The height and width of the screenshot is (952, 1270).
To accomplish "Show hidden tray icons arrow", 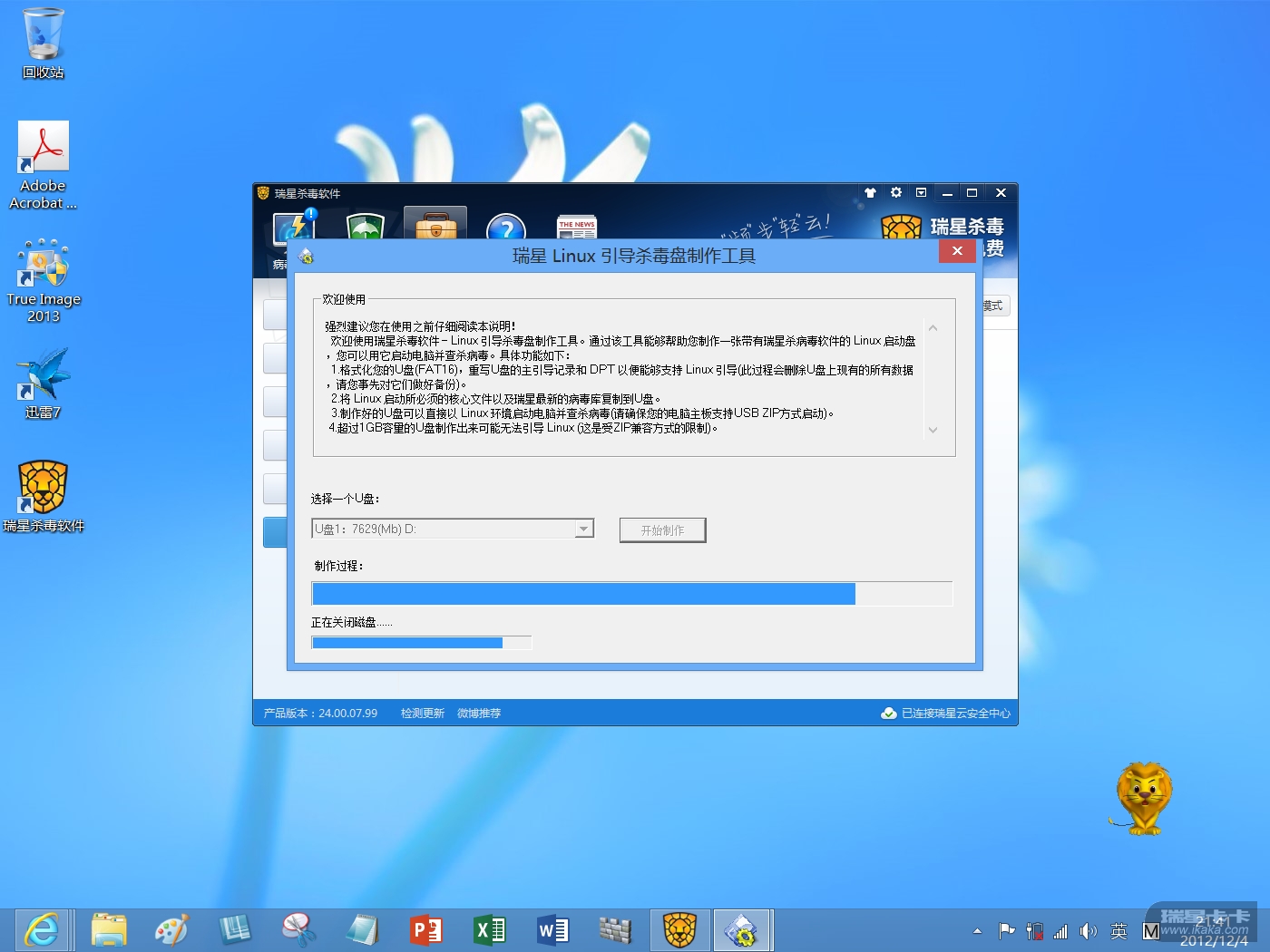I will click(x=977, y=931).
